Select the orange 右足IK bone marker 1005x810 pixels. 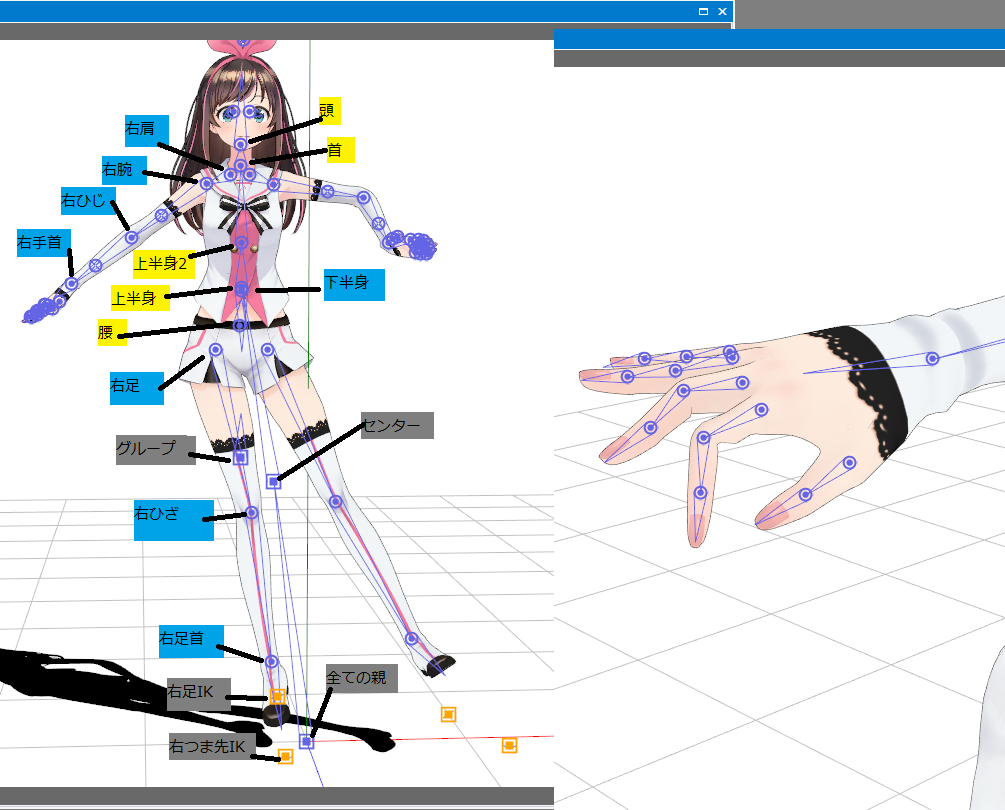point(278,695)
